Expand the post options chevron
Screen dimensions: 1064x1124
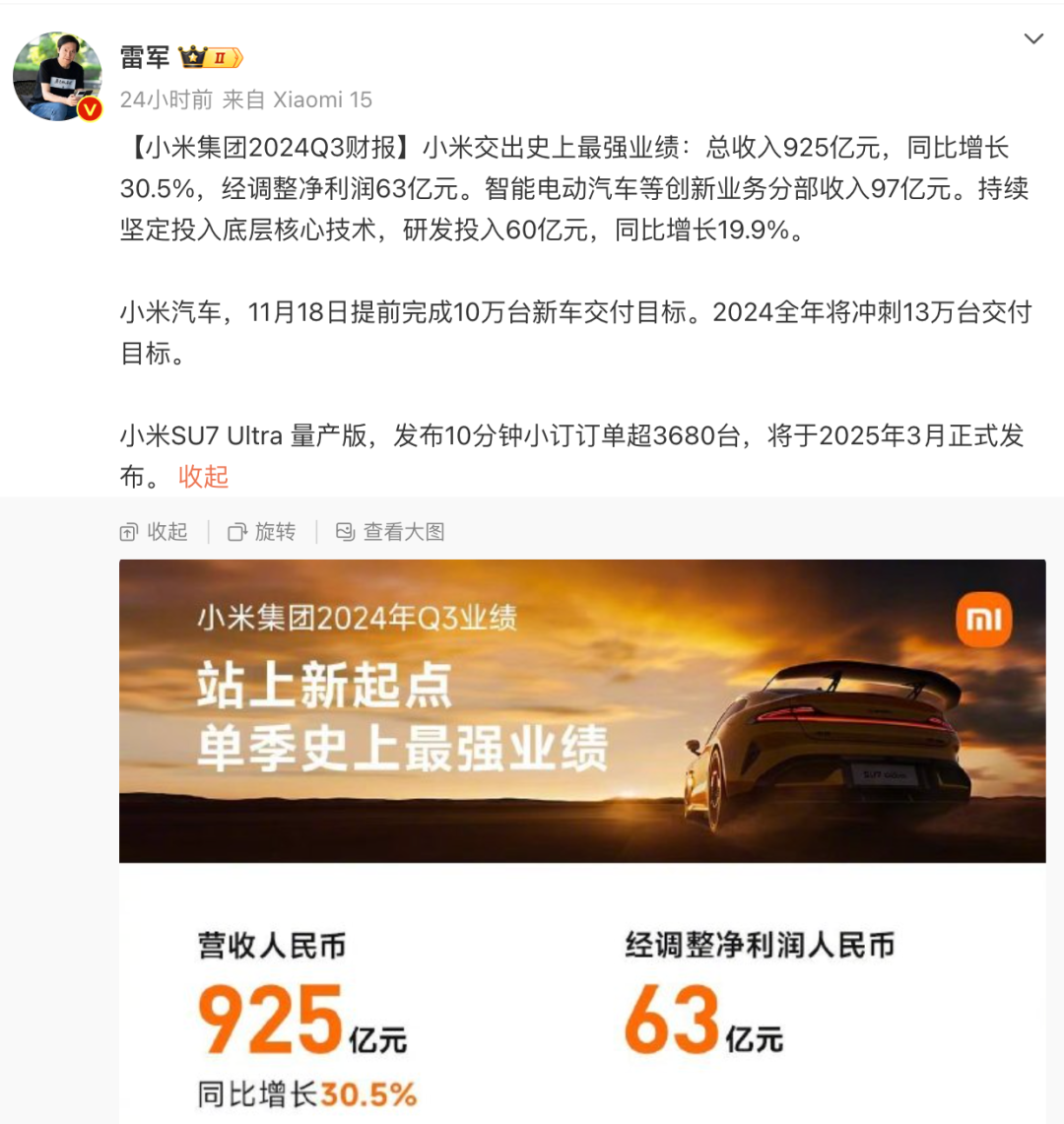(x=1033, y=38)
